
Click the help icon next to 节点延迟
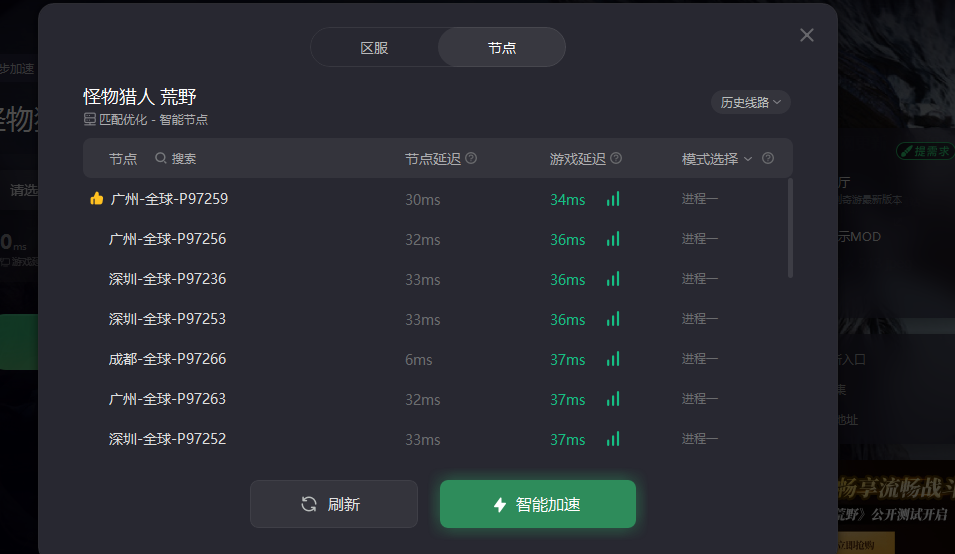[x=471, y=158]
